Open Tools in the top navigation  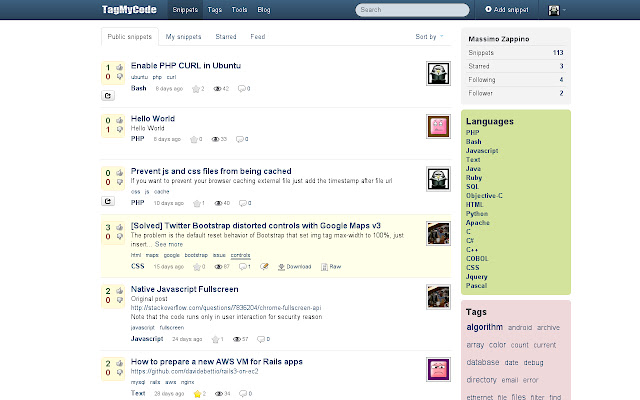tap(240, 9)
